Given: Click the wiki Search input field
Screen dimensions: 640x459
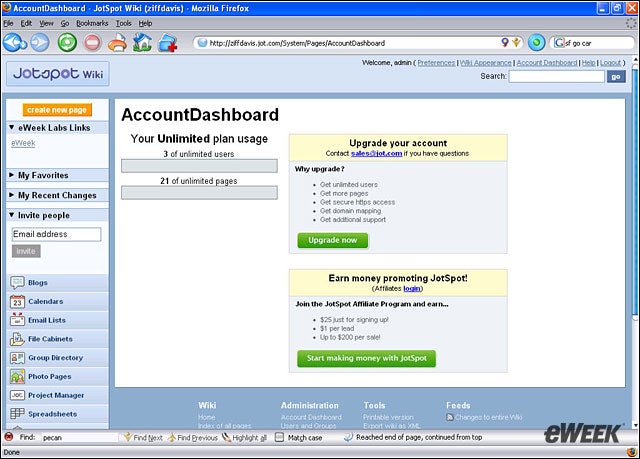Looking at the screenshot, I should pos(557,76).
